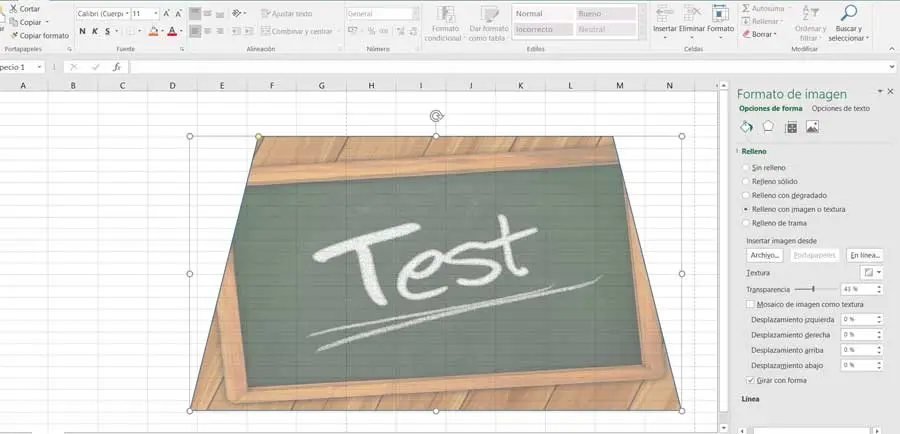Open the Relleno y línea paint bucket tab icon
The width and height of the screenshot is (900, 434).
[x=746, y=127]
